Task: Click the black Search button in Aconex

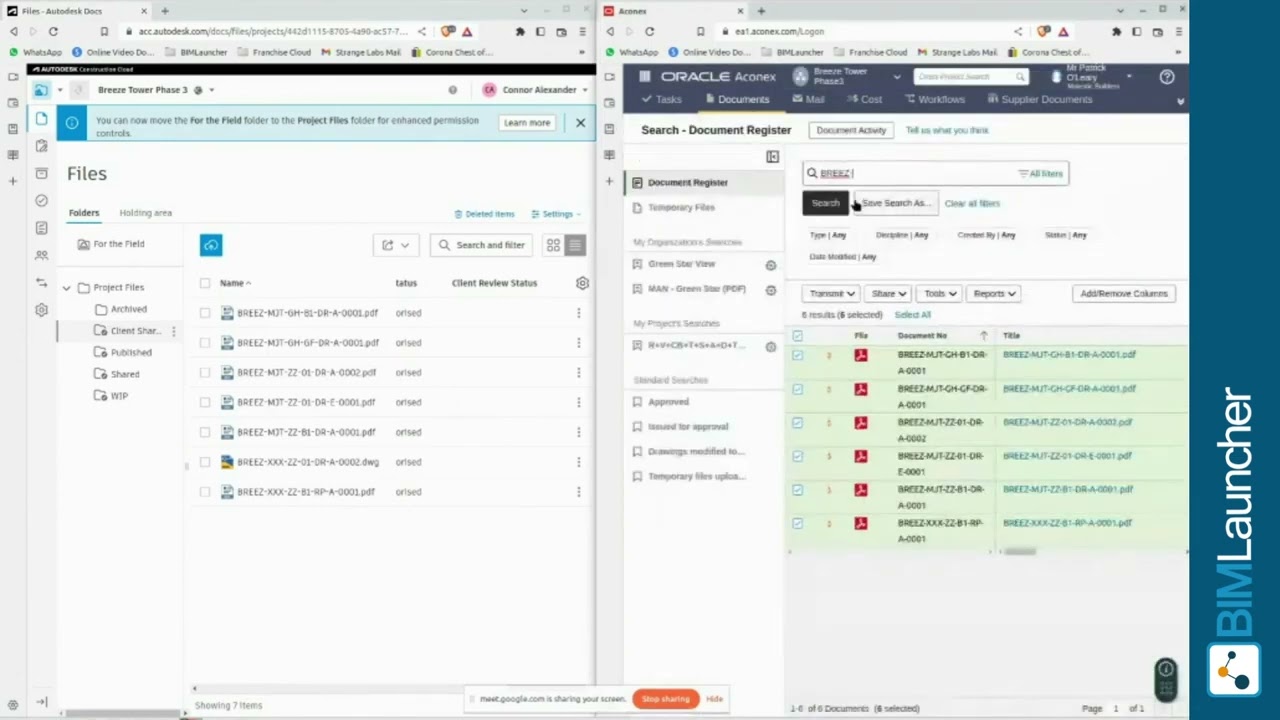Action: [825, 203]
